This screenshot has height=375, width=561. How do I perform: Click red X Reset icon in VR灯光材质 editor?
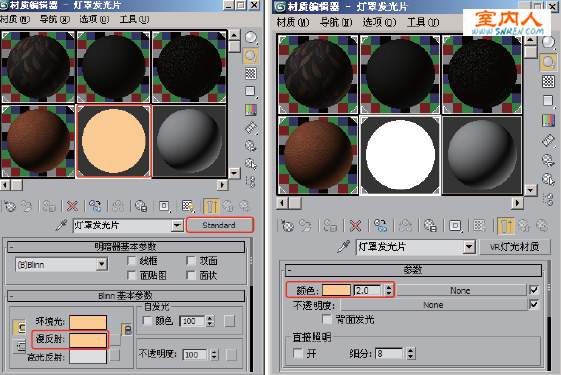(356, 226)
